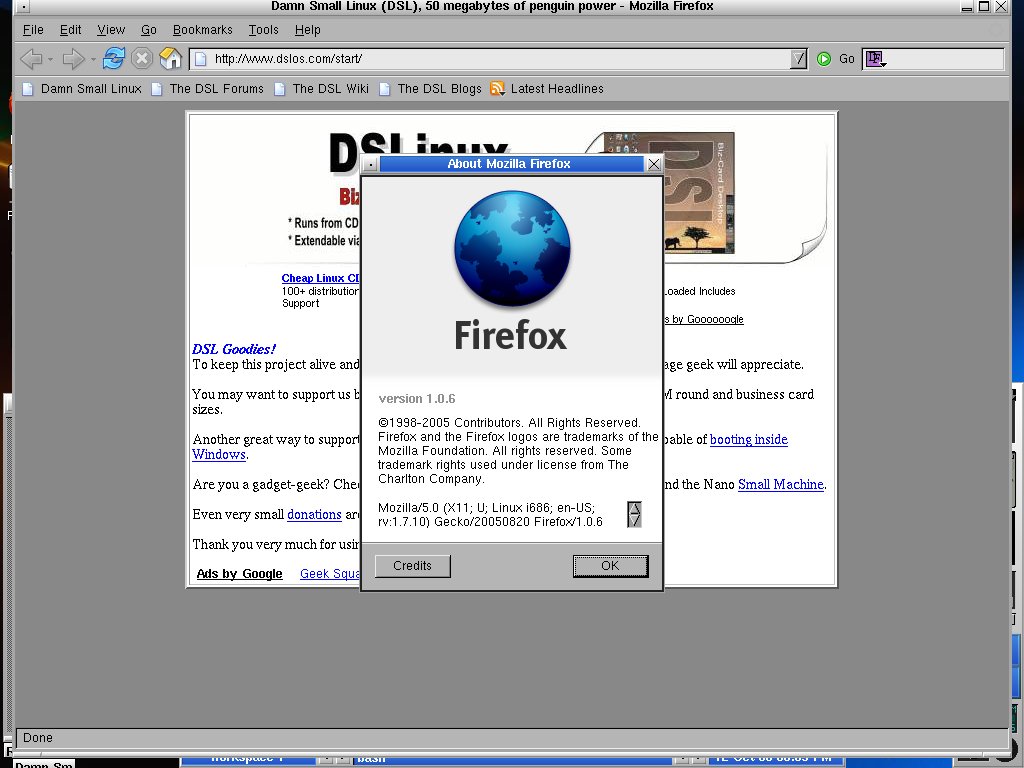Click the Done status bar text

tap(38, 737)
